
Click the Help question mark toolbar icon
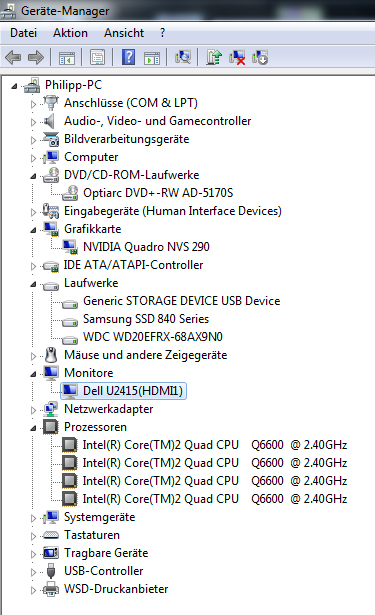coord(128,57)
